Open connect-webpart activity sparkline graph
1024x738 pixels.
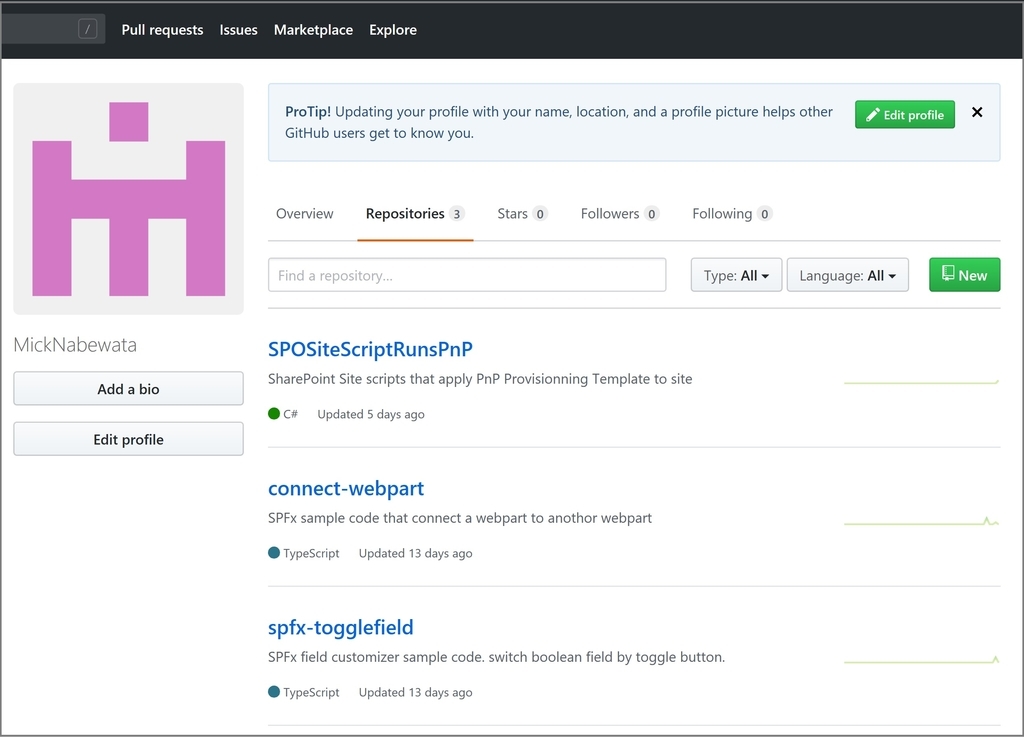tap(921, 522)
